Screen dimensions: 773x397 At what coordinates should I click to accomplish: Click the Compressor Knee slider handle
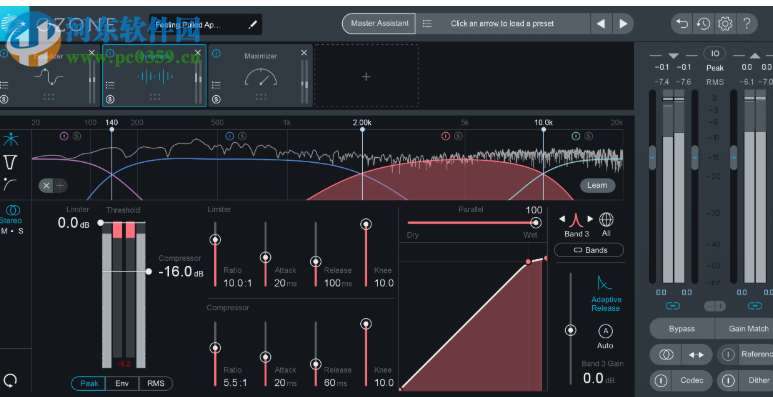366,324
